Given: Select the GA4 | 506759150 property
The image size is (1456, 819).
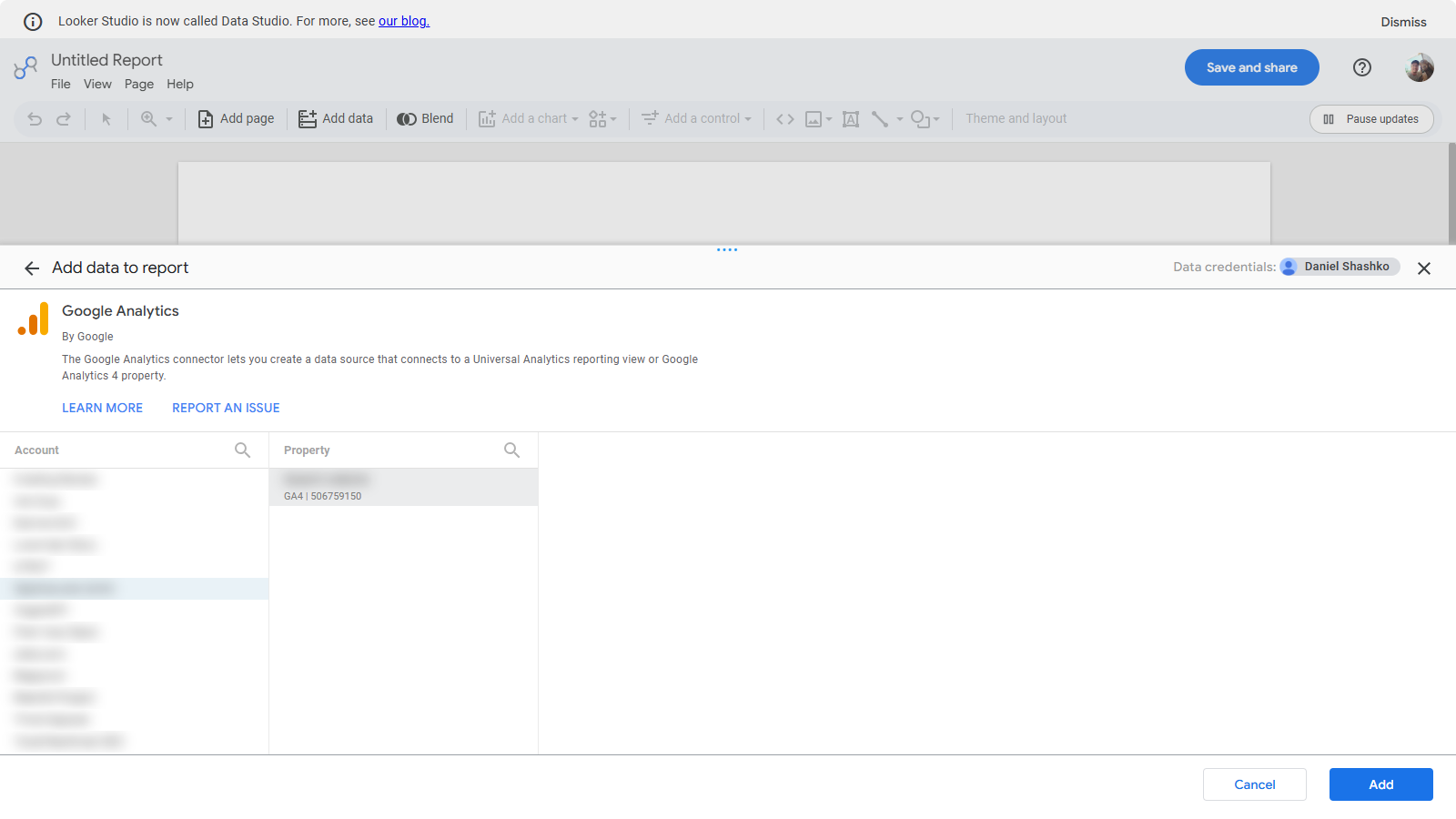Looking at the screenshot, I should coord(403,487).
